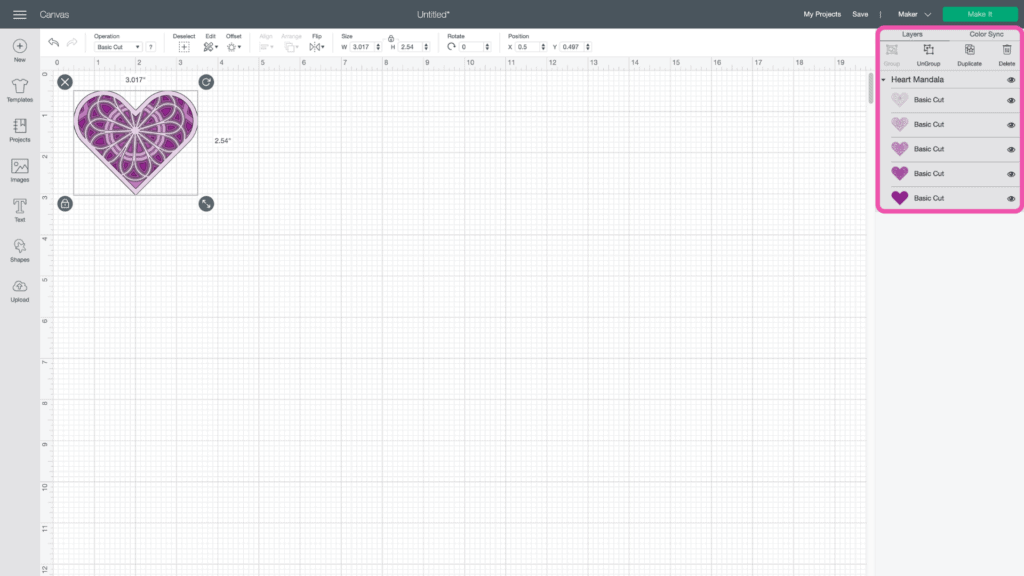The image size is (1024, 576).
Task: Click the Canvas title label
Action: pyautogui.click(x=54, y=14)
